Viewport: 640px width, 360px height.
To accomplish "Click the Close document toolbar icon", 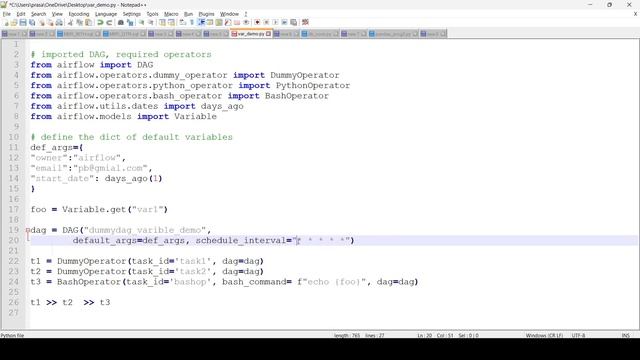I will [x=41, y=22].
